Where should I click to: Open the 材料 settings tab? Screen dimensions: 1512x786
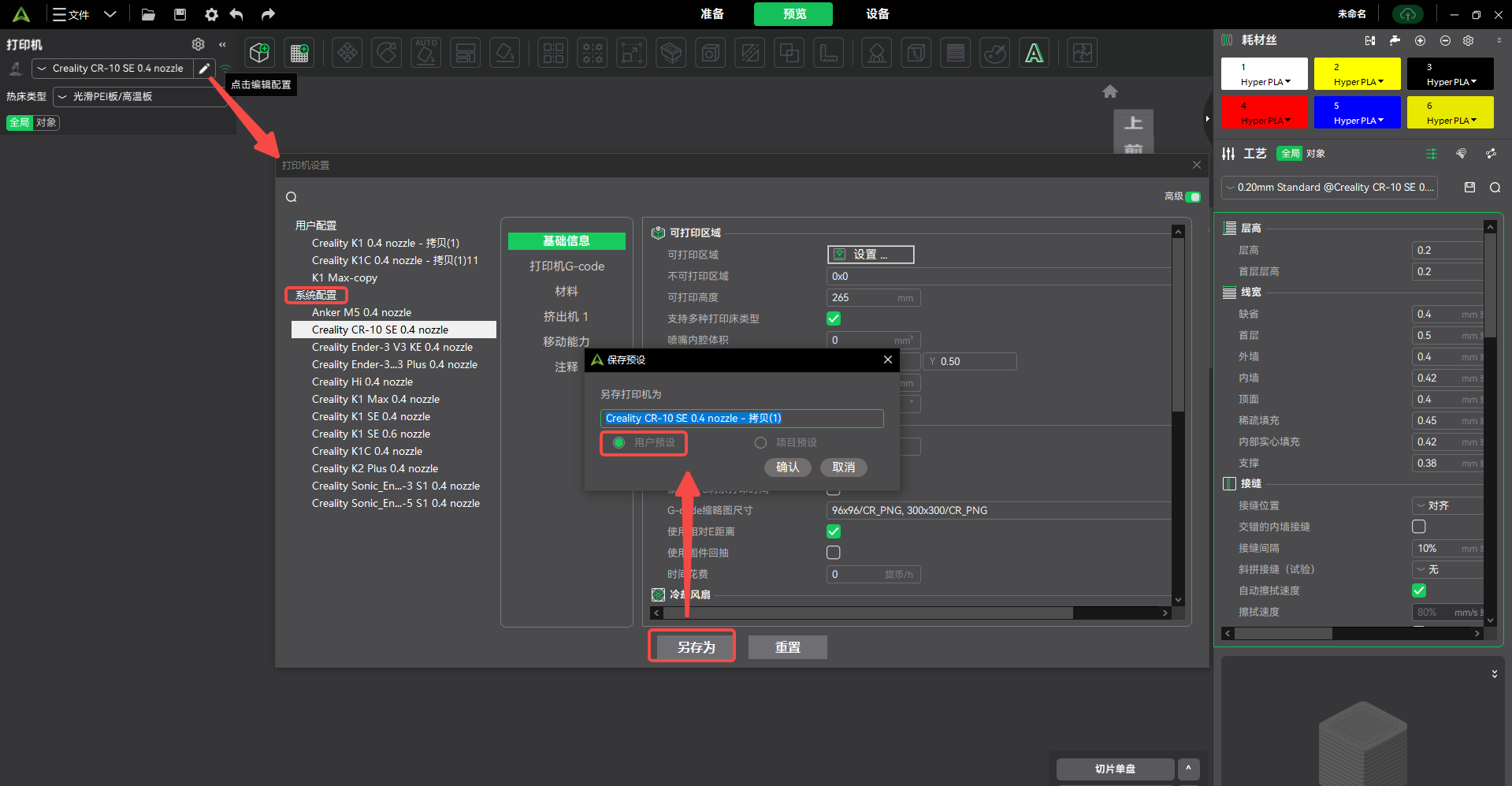pos(567,292)
